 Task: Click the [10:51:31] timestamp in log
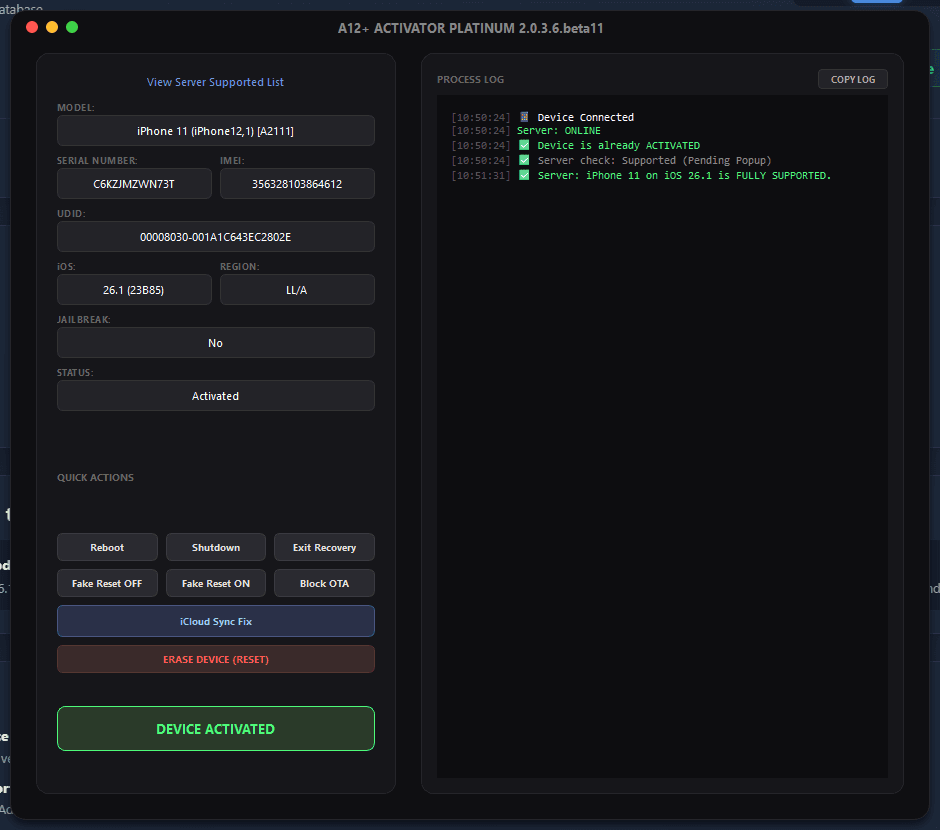pos(481,175)
